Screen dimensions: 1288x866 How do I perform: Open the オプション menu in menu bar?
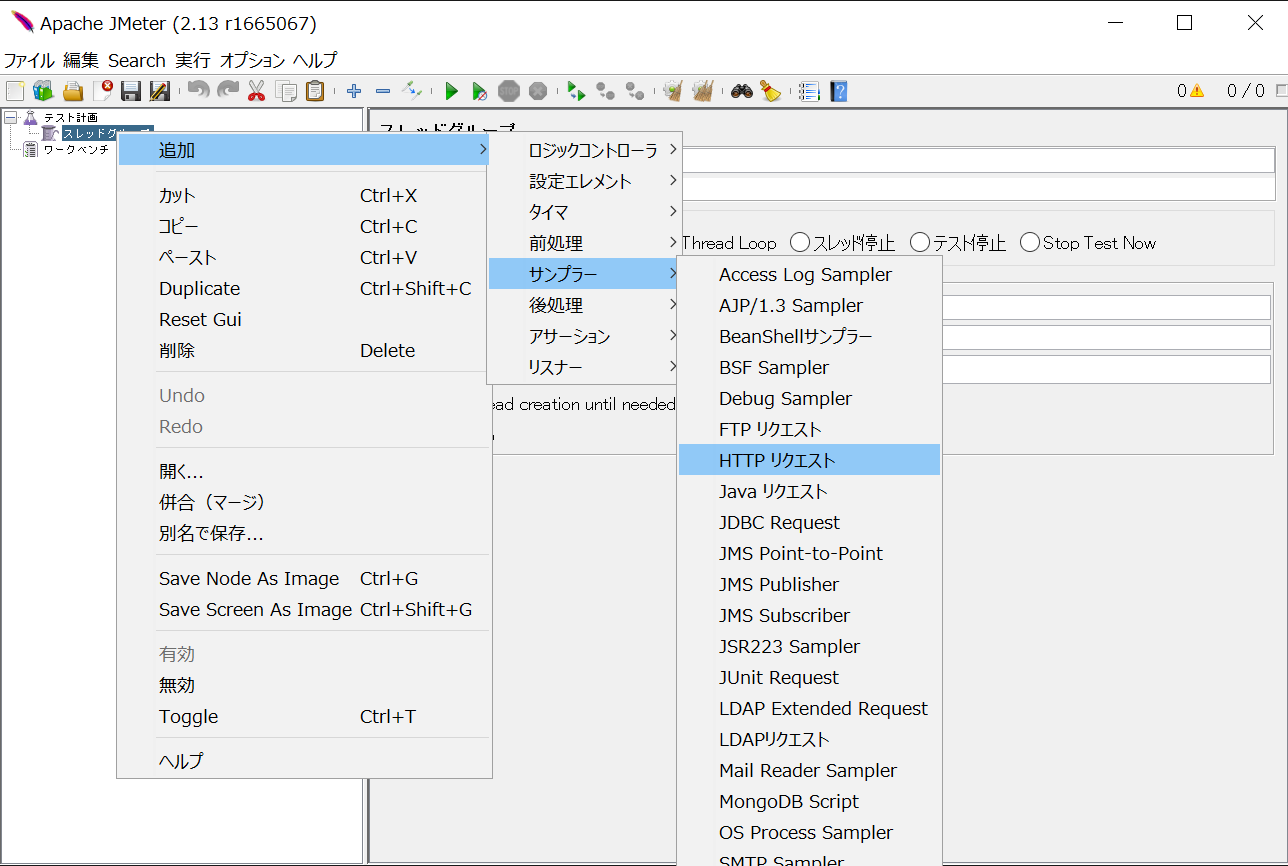pos(252,60)
